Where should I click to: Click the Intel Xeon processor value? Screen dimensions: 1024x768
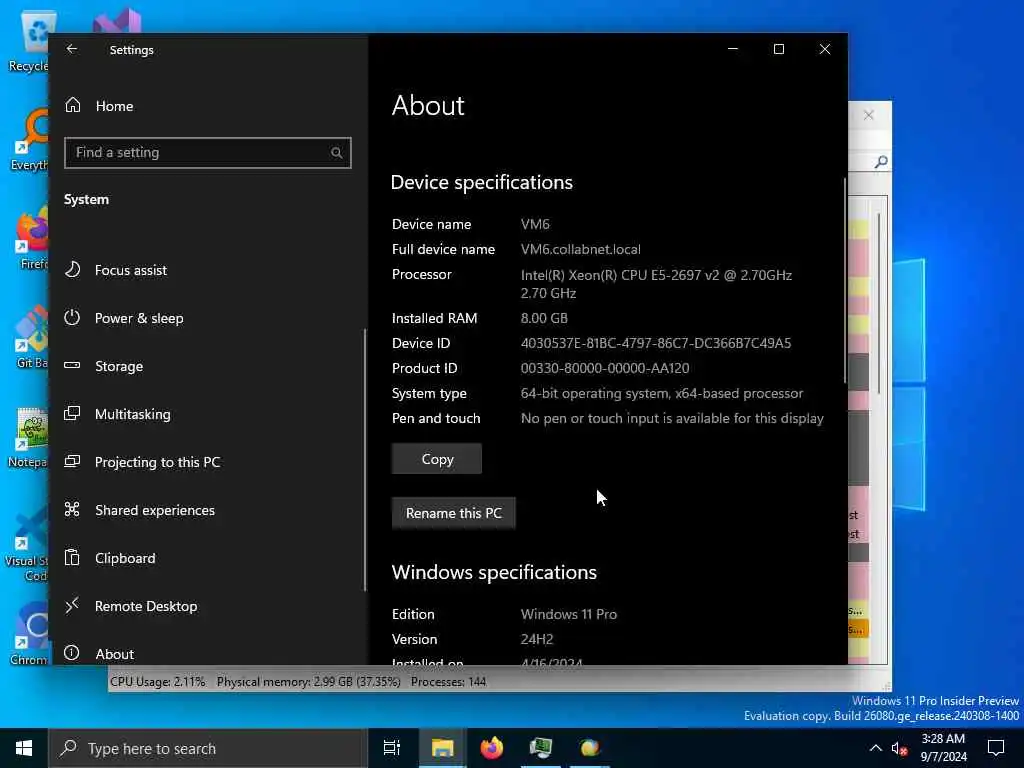656,284
